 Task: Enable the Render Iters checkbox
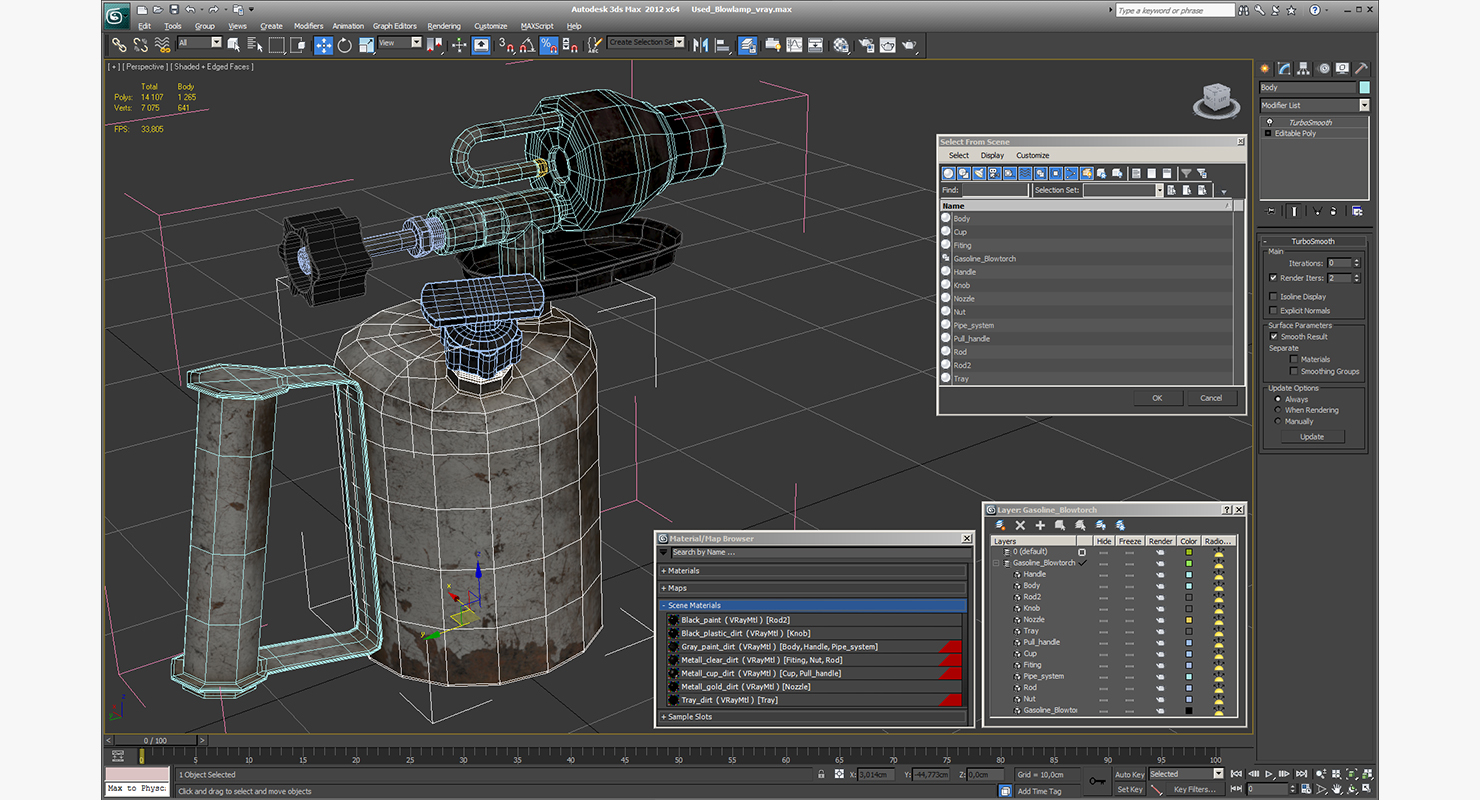(1273, 278)
